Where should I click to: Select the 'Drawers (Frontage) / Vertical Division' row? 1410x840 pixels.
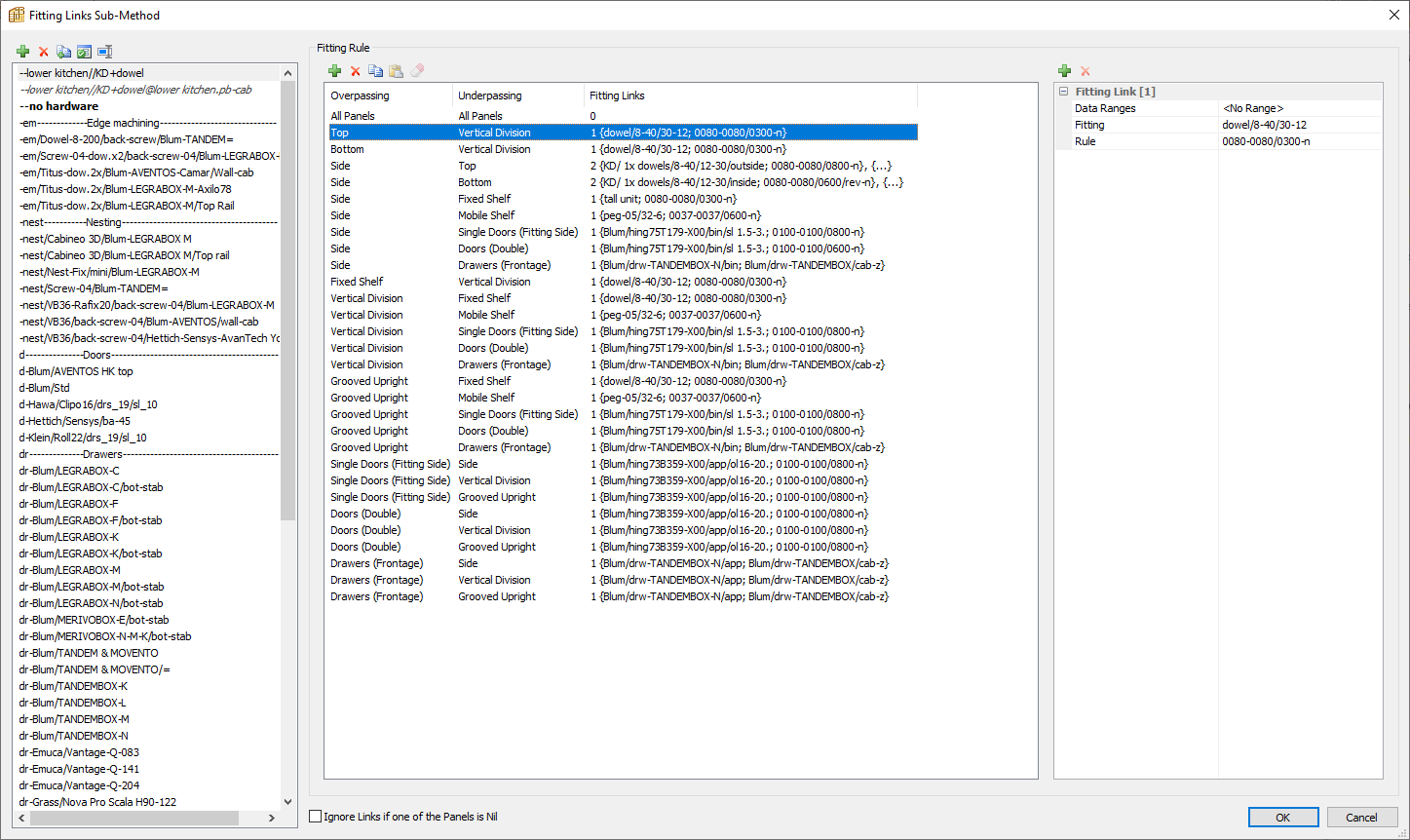(x=622, y=580)
